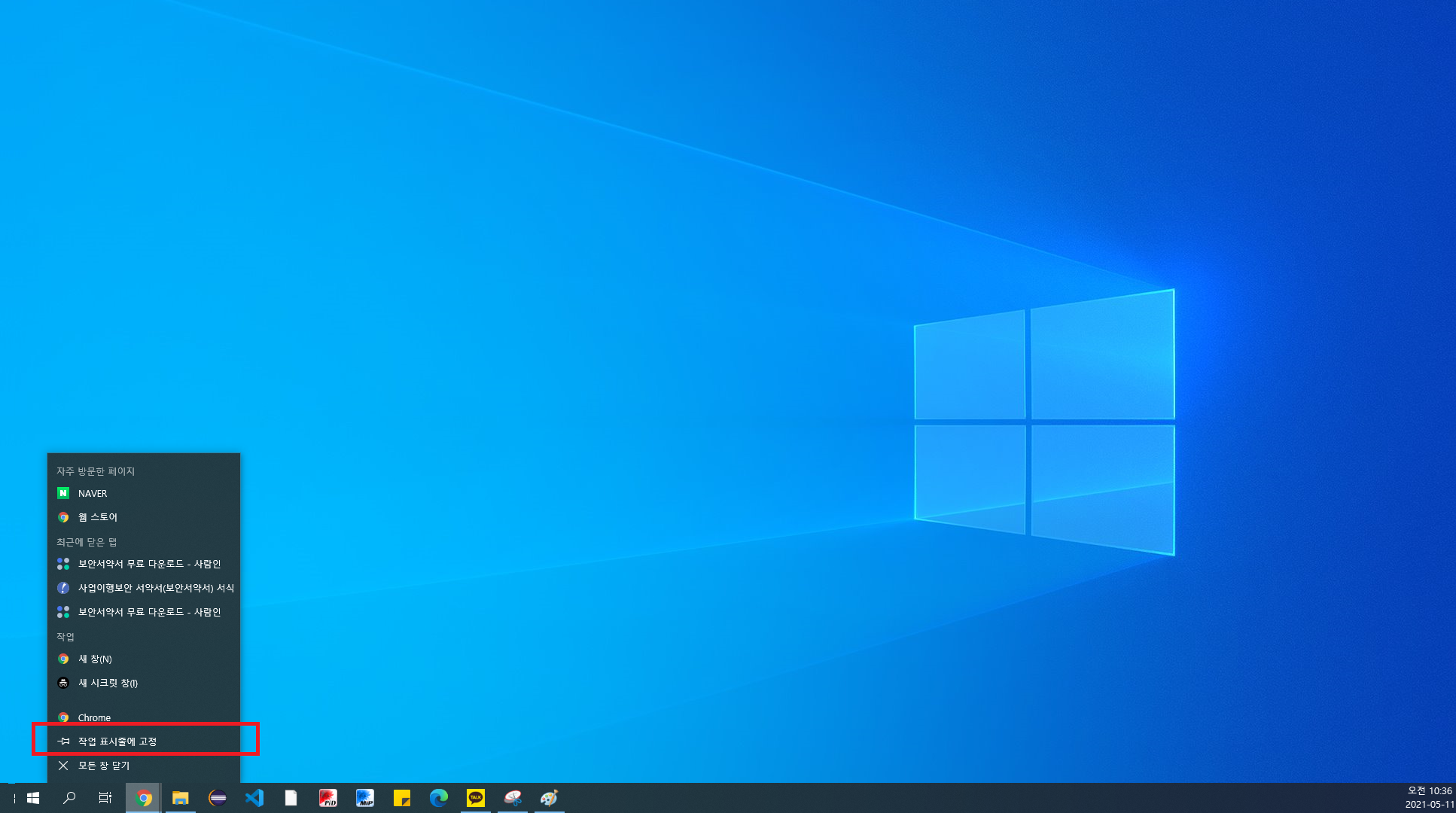Open the Paint palette taskbar icon
The image size is (1456, 813).
[x=550, y=798]
